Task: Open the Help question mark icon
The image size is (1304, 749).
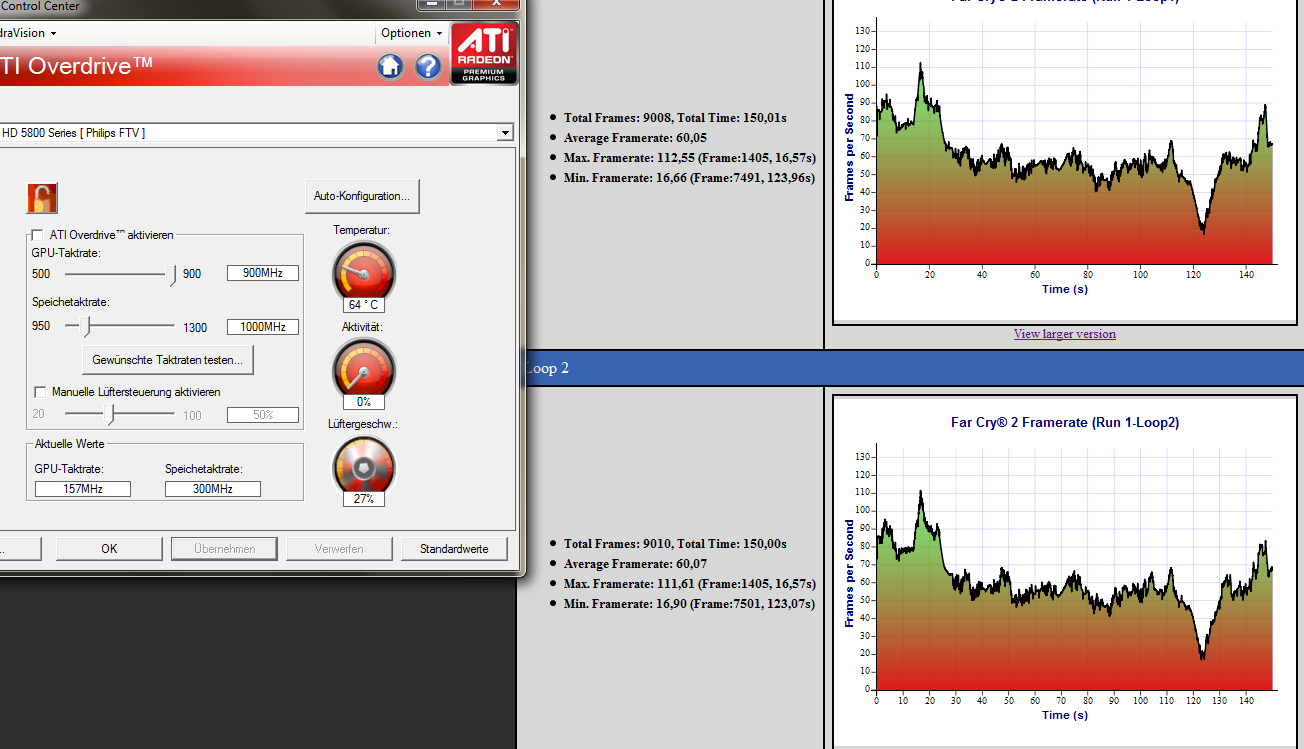Action: 428,67
